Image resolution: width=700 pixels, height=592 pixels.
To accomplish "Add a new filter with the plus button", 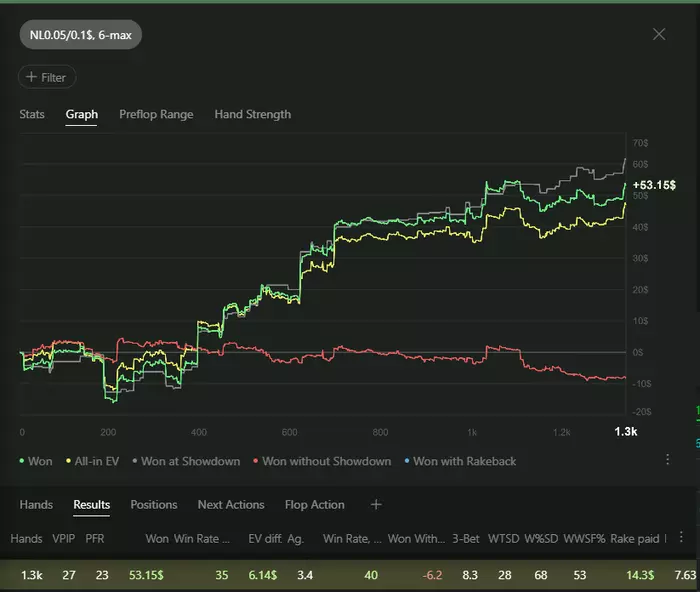I will point(47,77).
